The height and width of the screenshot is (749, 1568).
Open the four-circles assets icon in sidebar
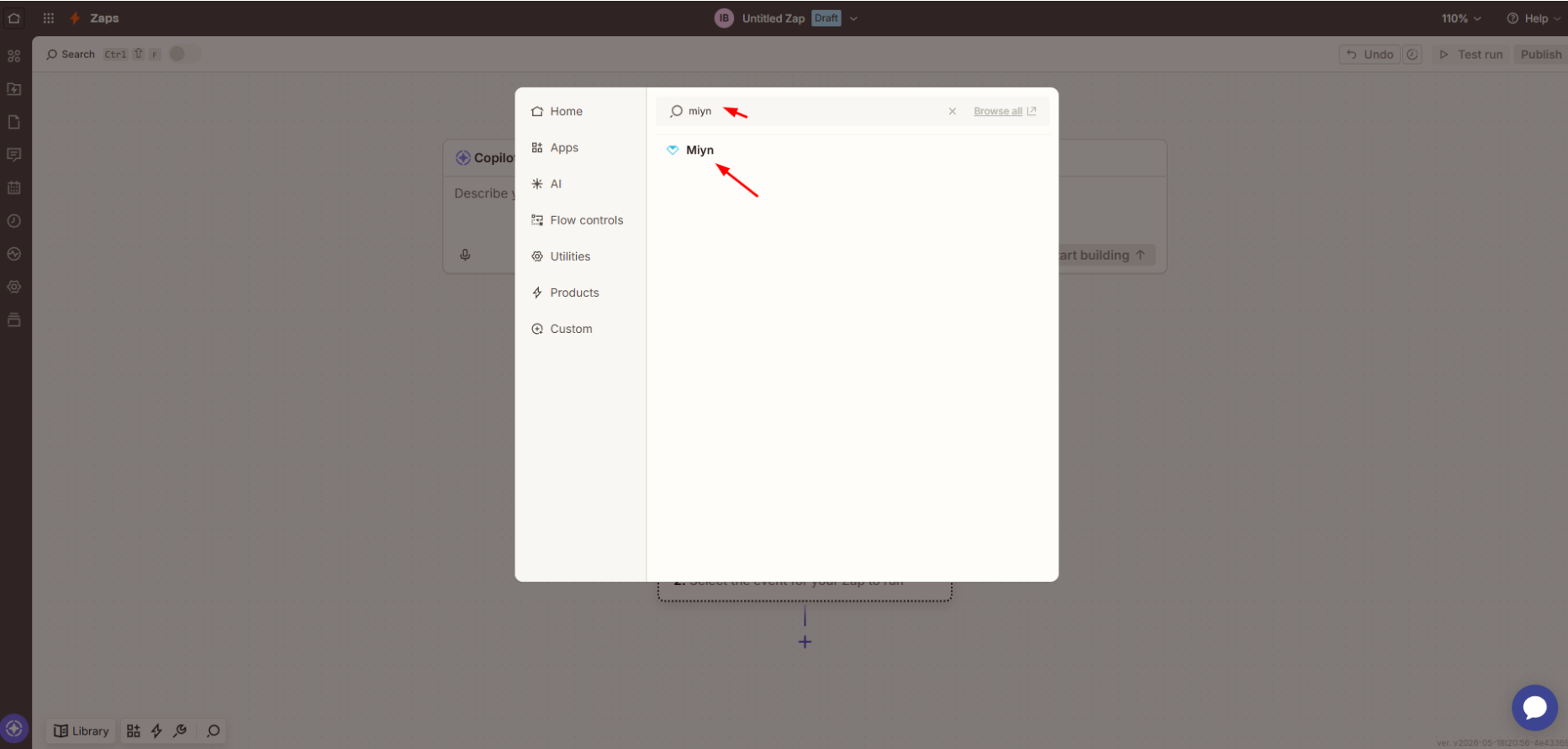(14, 56)
